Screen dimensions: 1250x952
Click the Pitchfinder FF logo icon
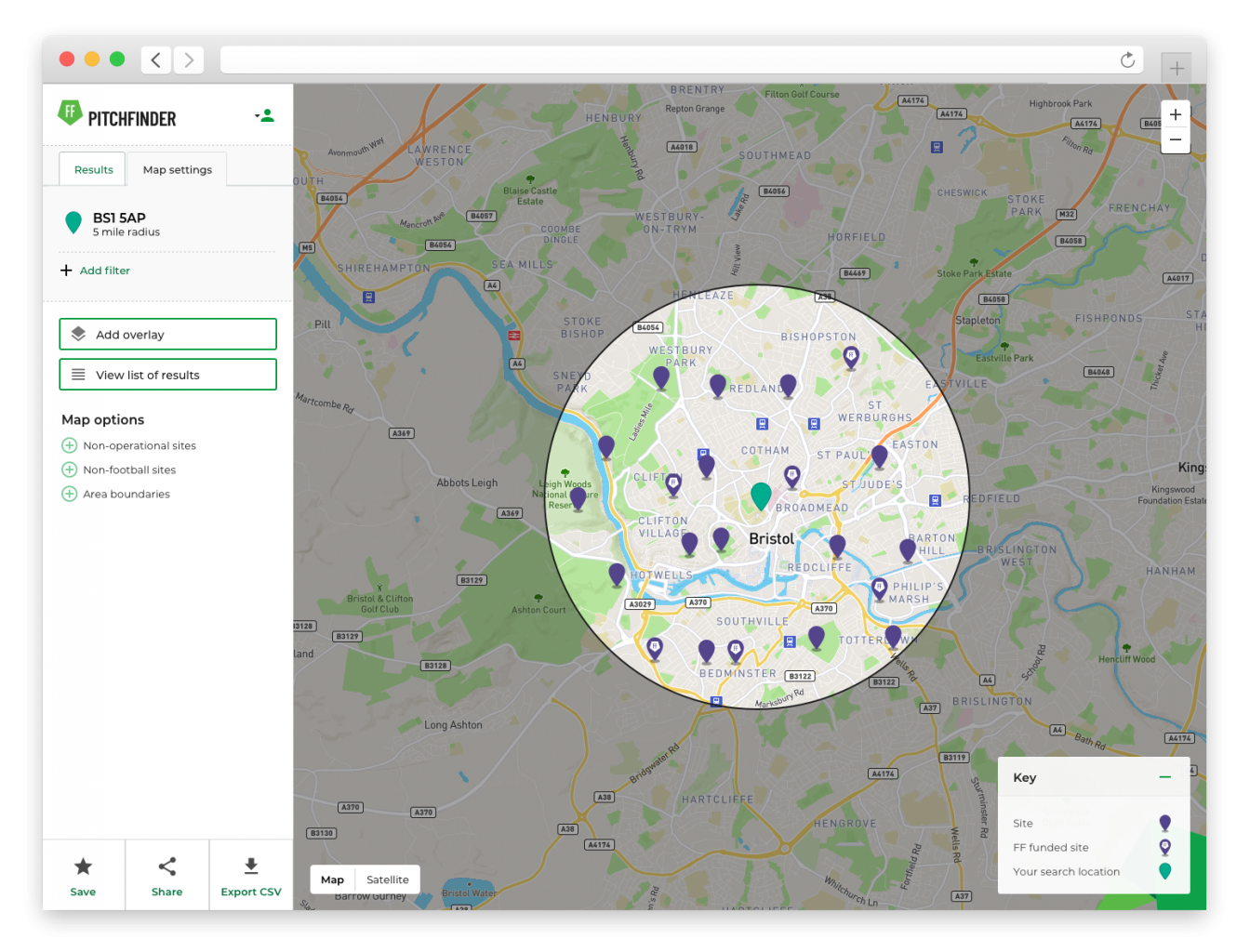point(72,112)
